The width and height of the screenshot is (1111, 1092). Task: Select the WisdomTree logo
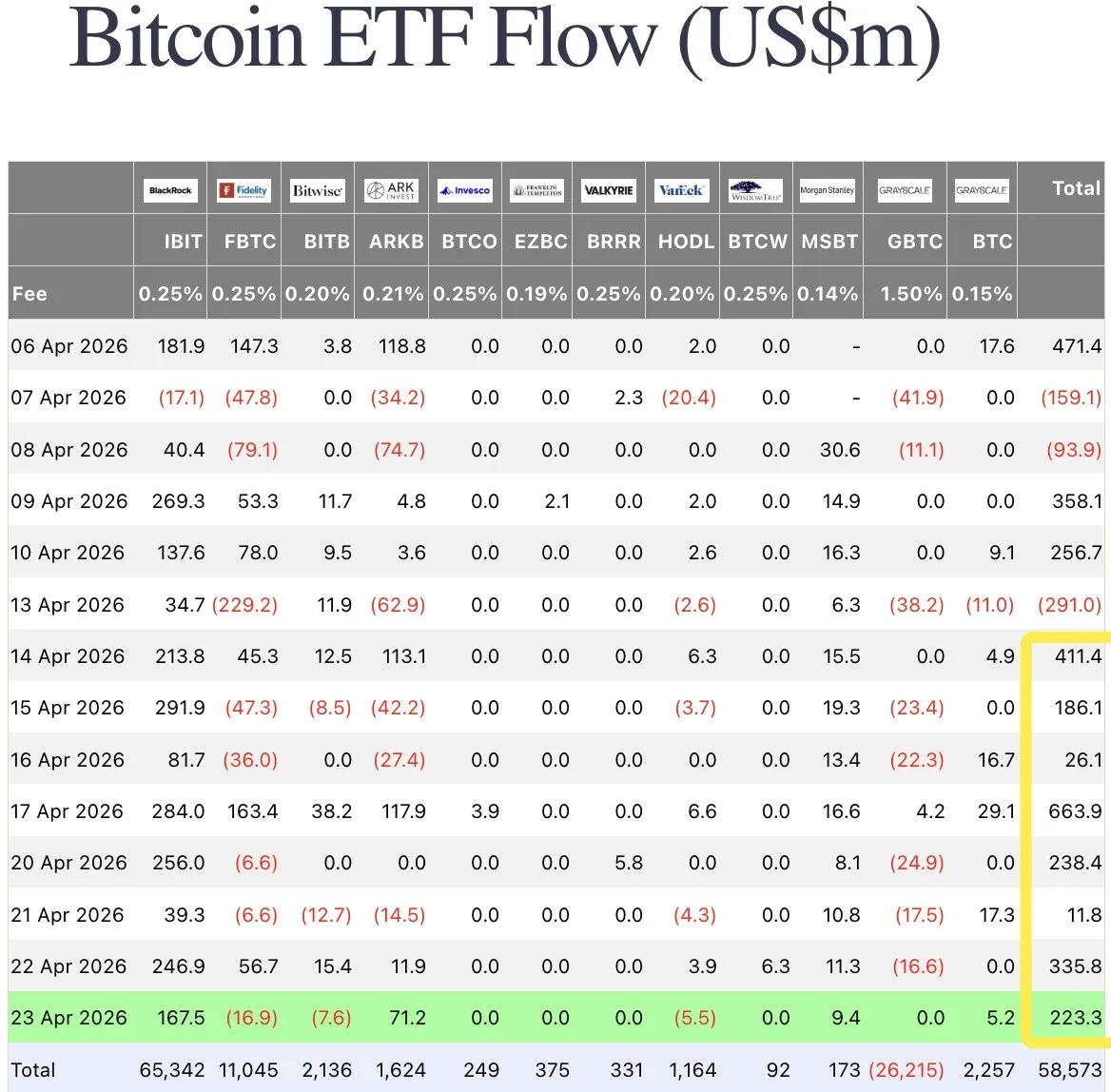click(755, 190)
